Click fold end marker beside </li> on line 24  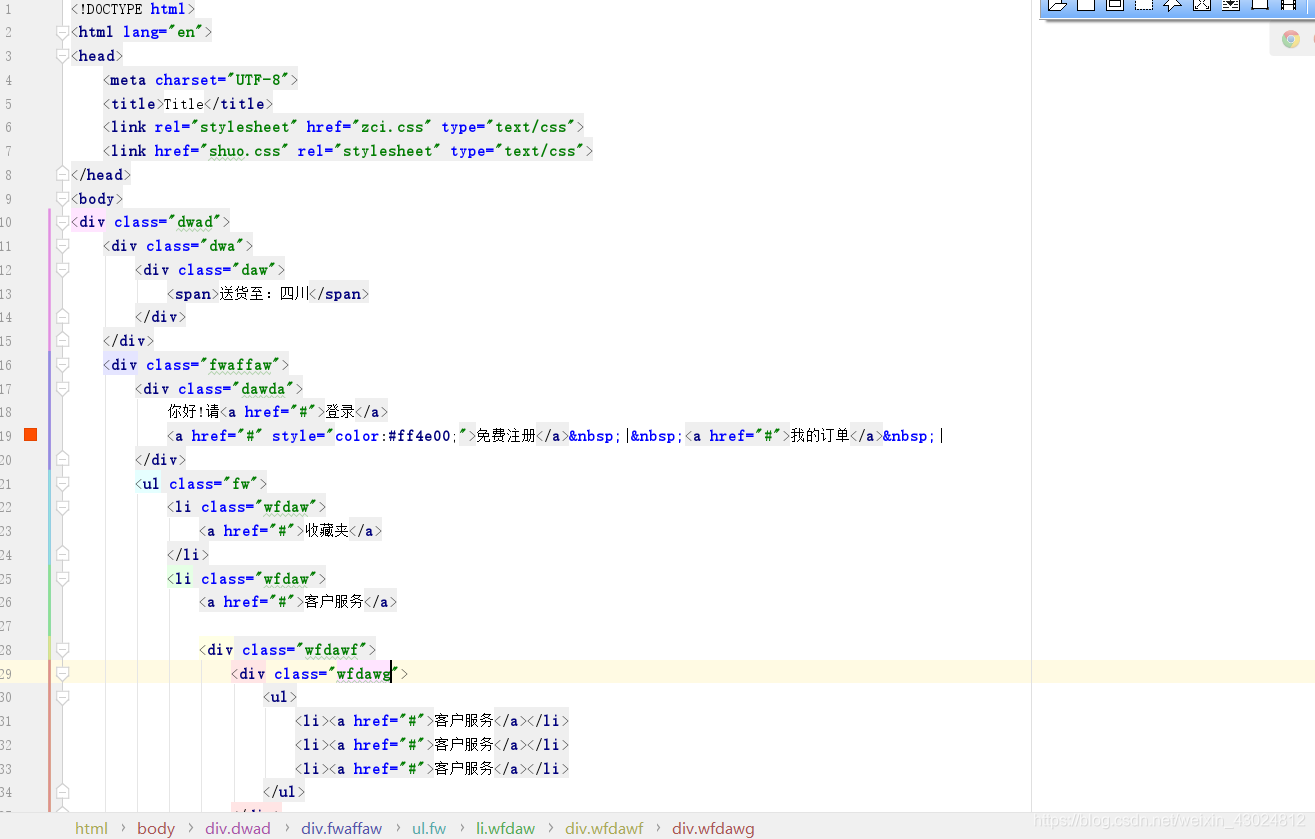[63, 555]
